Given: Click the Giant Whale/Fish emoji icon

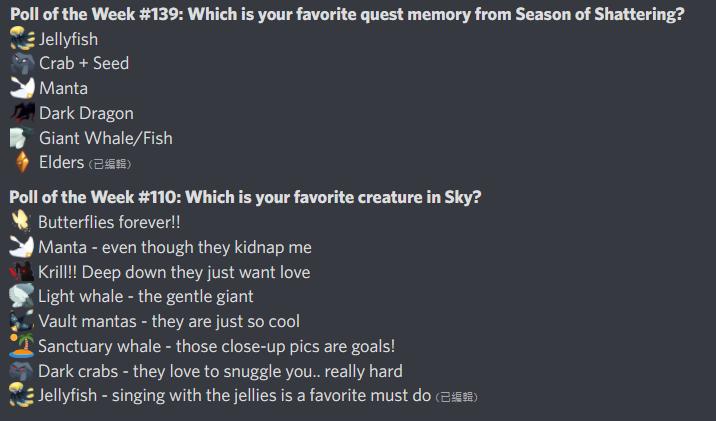Looking at the screenshot, I should [x=22, y=137].
